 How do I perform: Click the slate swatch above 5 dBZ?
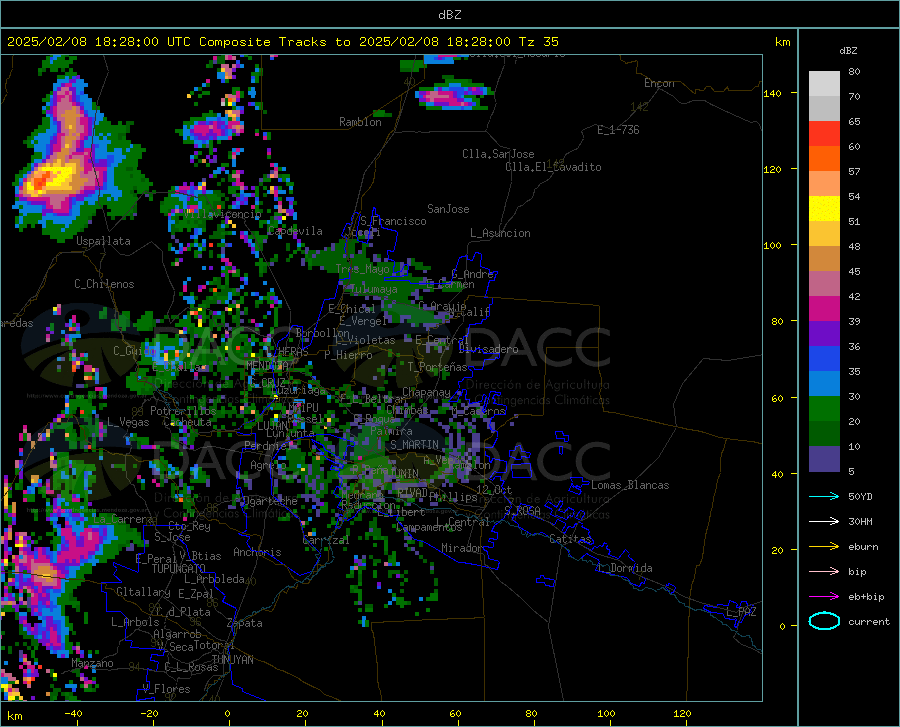tap(824, 459)
